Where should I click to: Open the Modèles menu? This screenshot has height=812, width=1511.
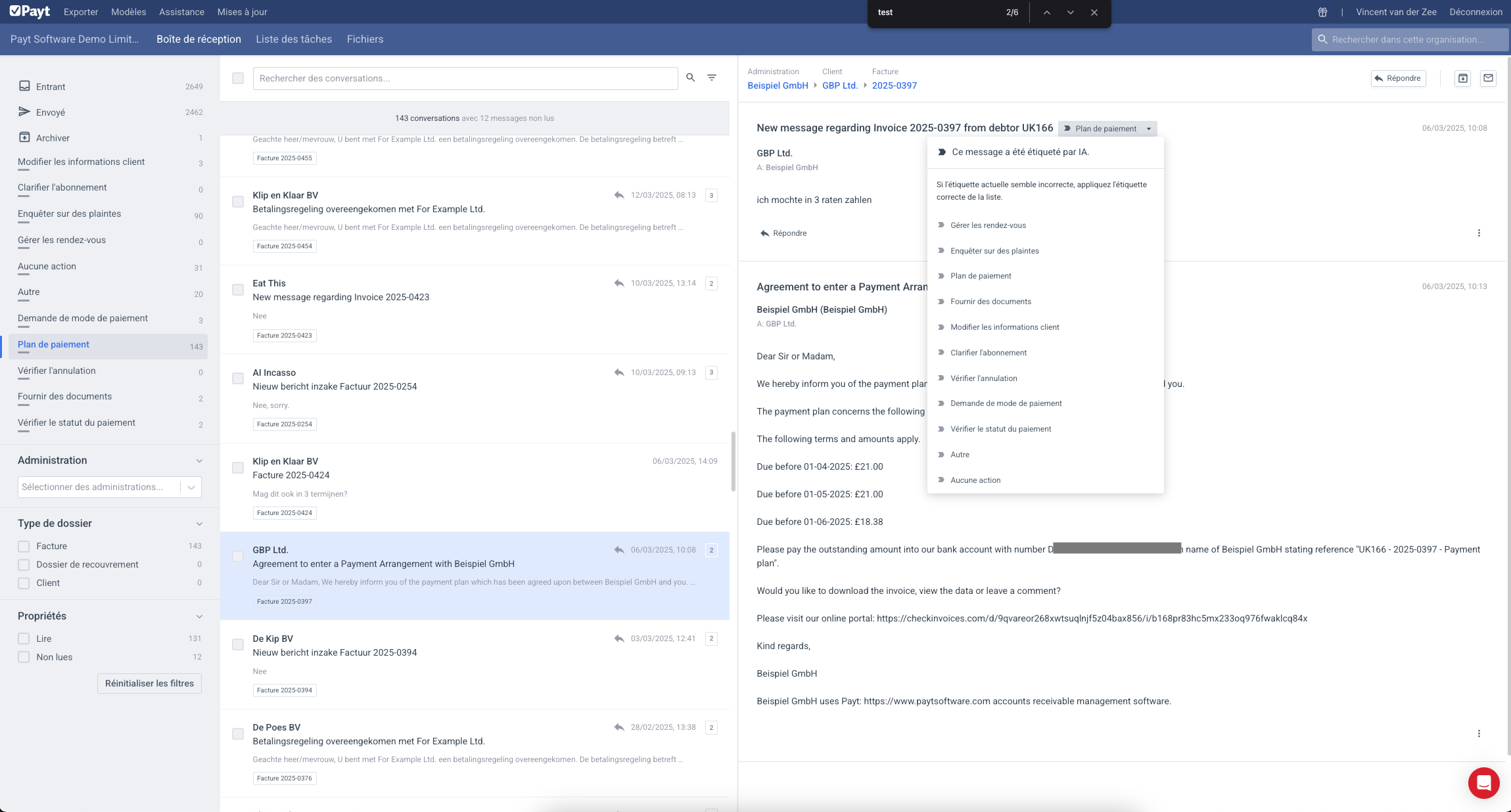(129, 12)
